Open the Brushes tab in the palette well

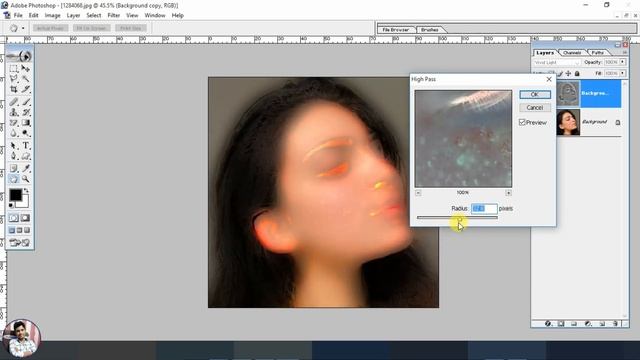[x=429, y=30]
